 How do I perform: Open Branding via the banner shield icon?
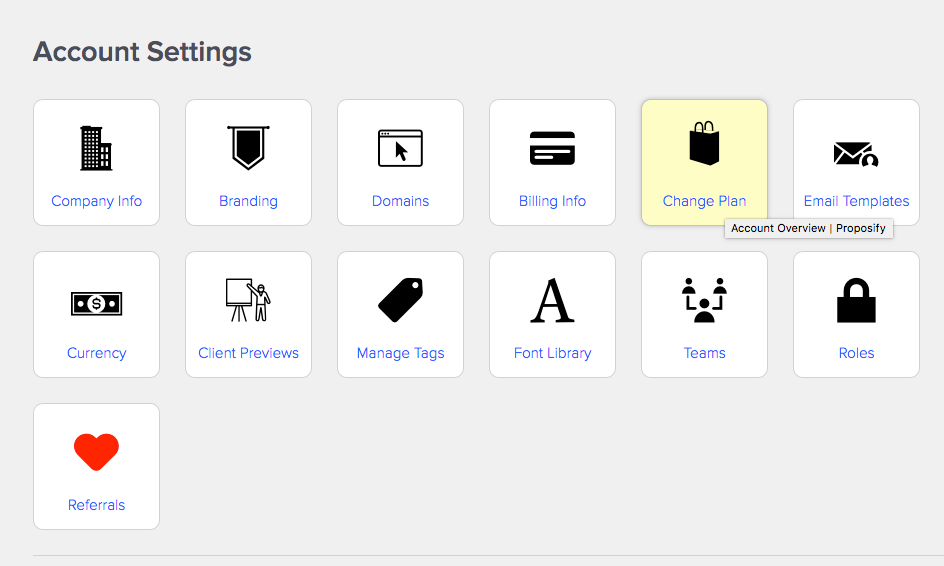248,148
